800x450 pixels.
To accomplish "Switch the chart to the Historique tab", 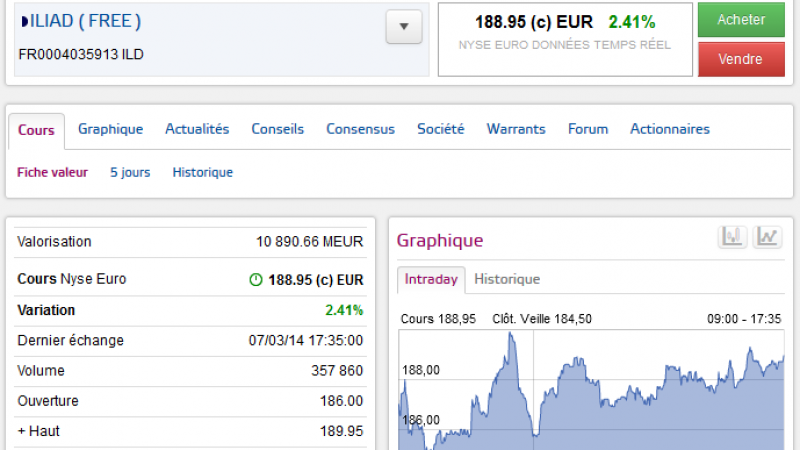I will pyautogui.click(x=507, y=279).
